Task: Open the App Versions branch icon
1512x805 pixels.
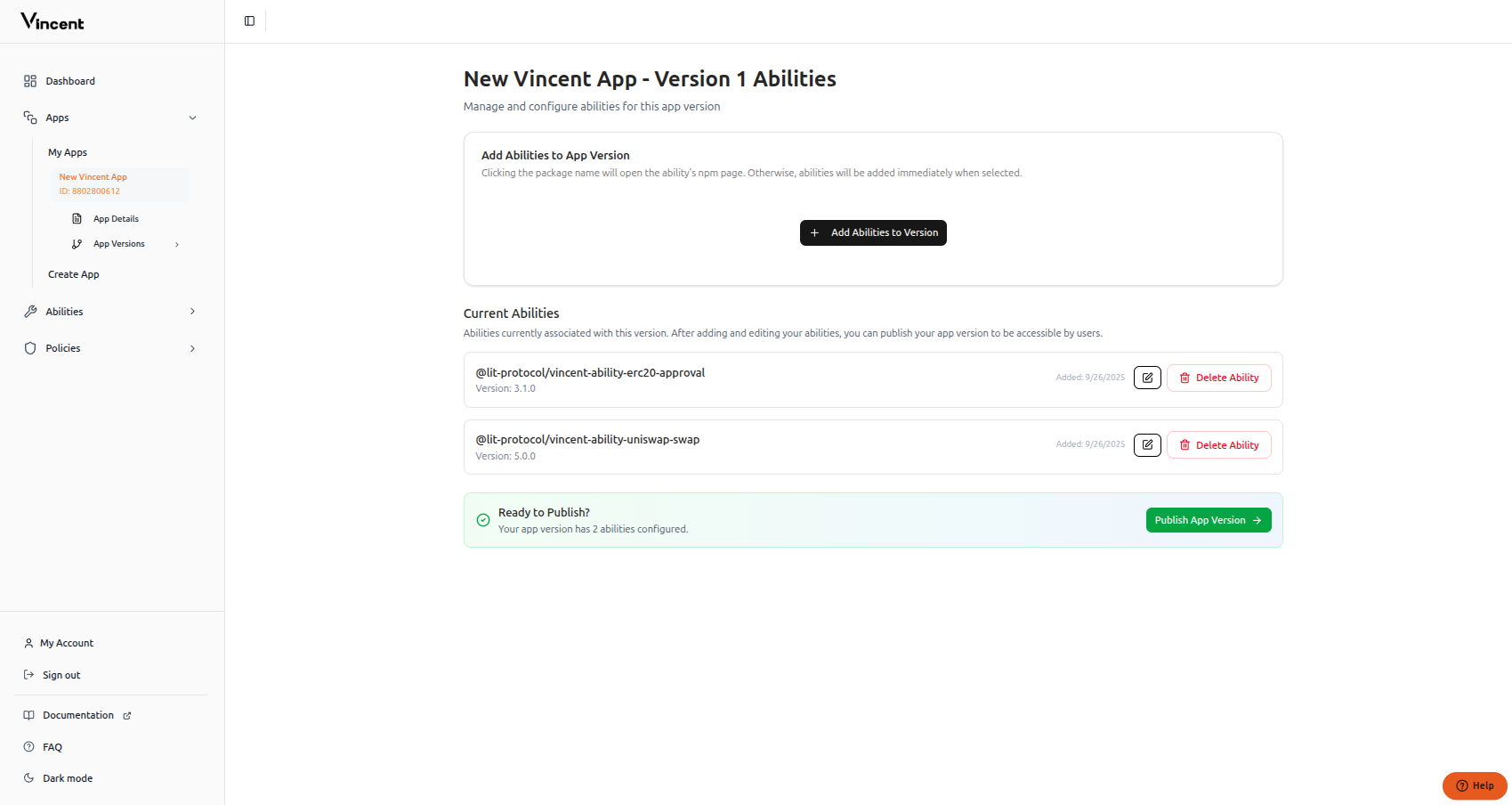Action: click(x=77, y=243)
